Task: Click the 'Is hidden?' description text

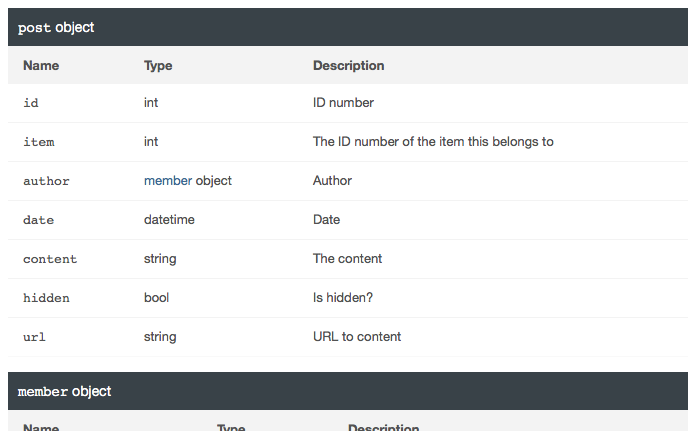Action: tap(343, 297)
